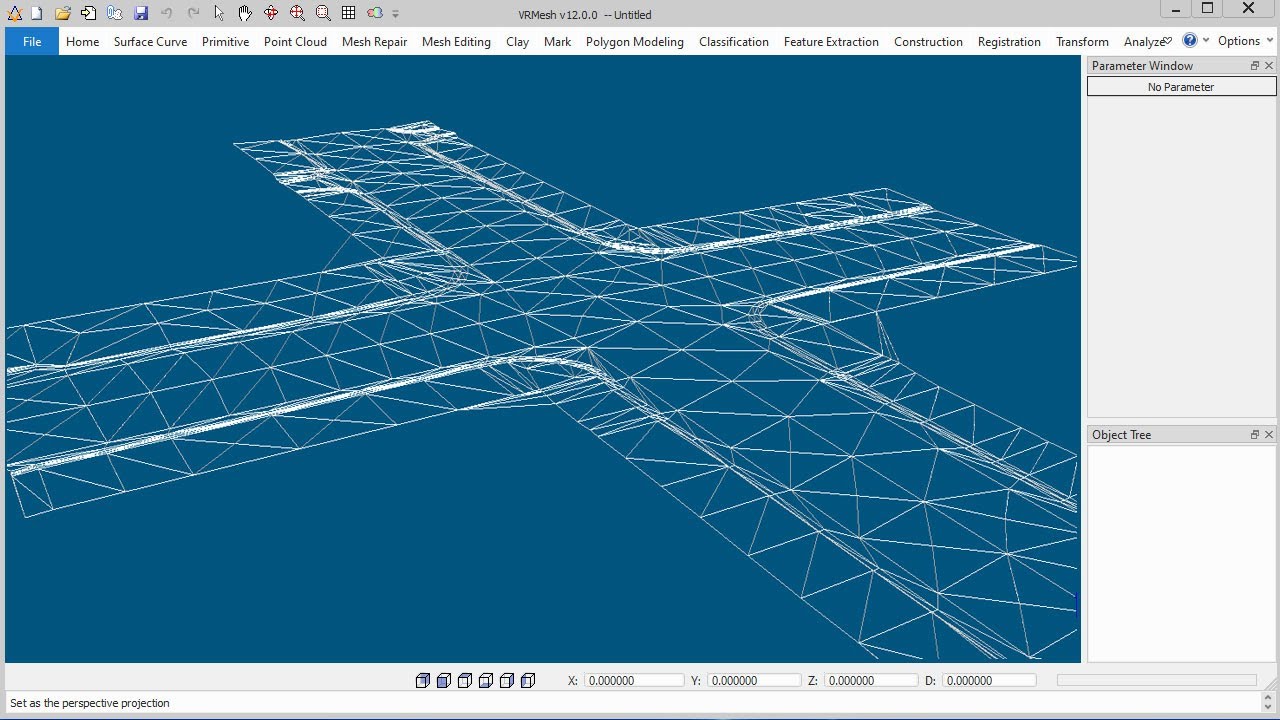The height and width of the screenshot is (720, 1280).
Task: Open a file via folder icon
Action: [63, 13]
